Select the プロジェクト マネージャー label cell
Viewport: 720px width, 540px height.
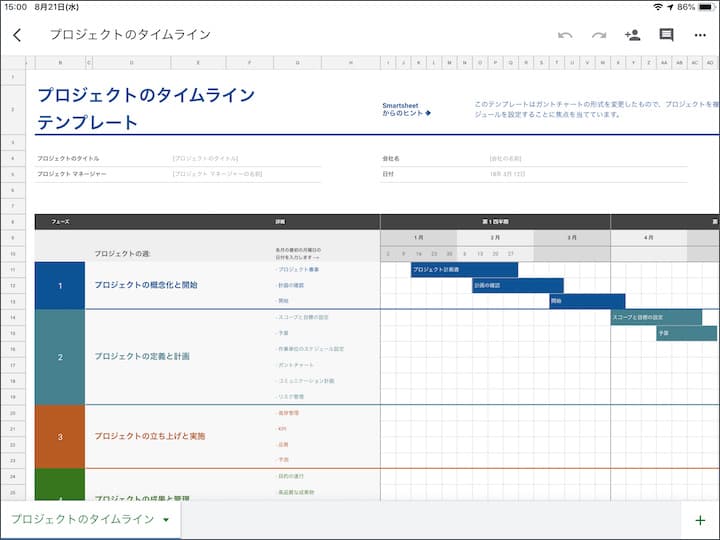(72, 174)
